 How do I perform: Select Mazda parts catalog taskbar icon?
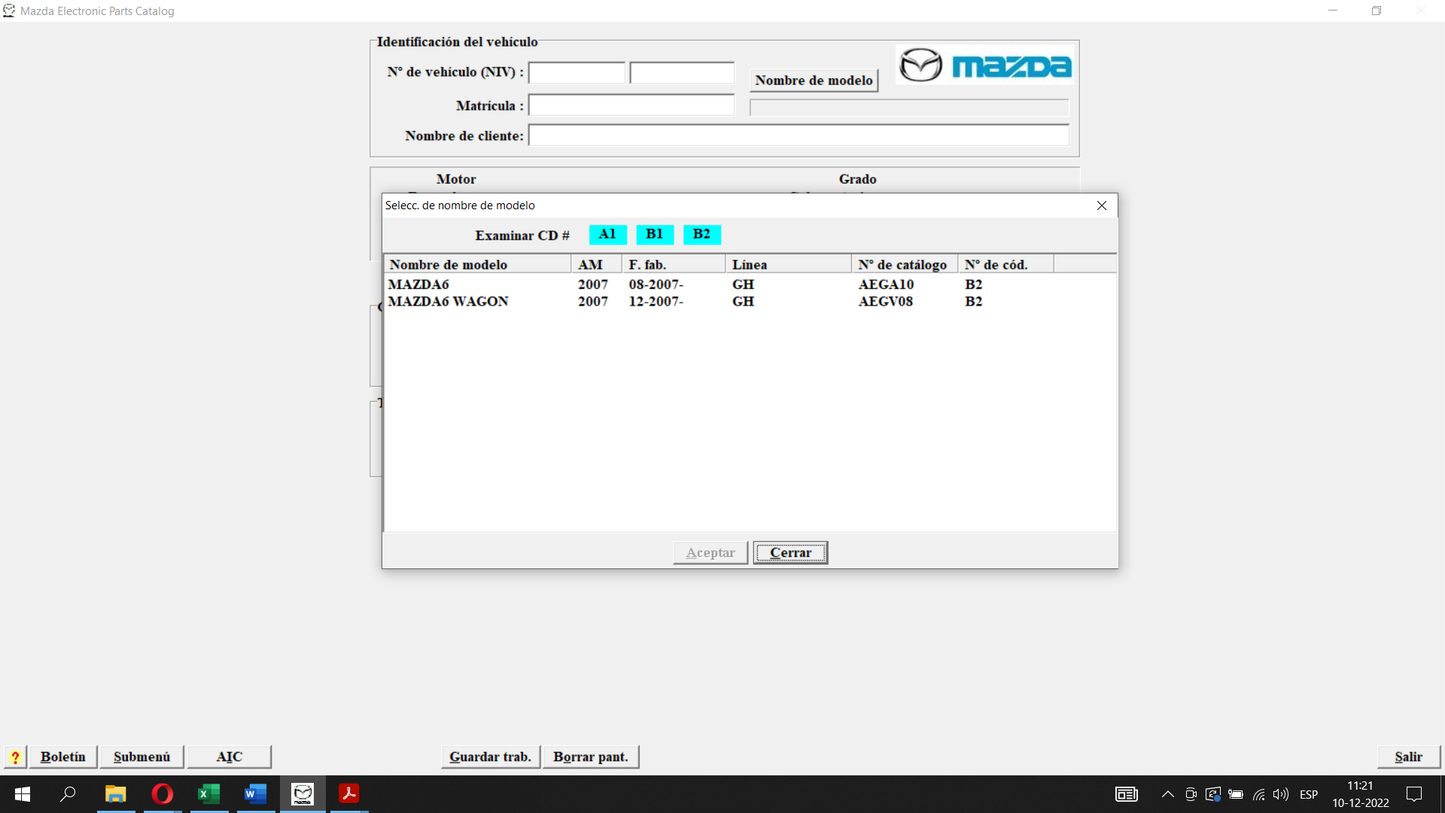[302, 794]
